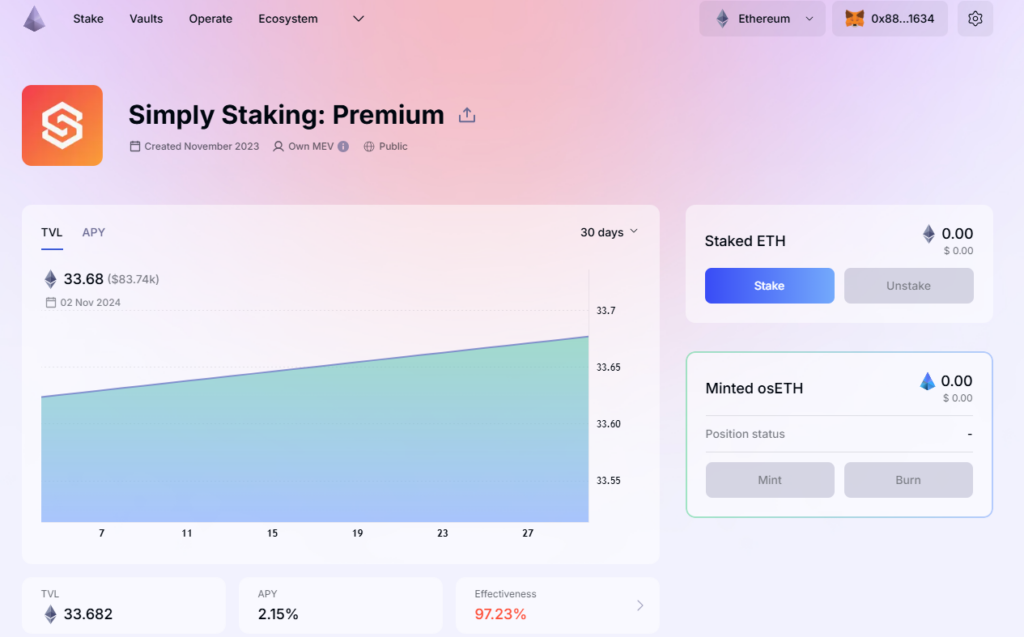
Task: Click the calendar icon beside Created November 2023
Action: click(x=135, y=146)
